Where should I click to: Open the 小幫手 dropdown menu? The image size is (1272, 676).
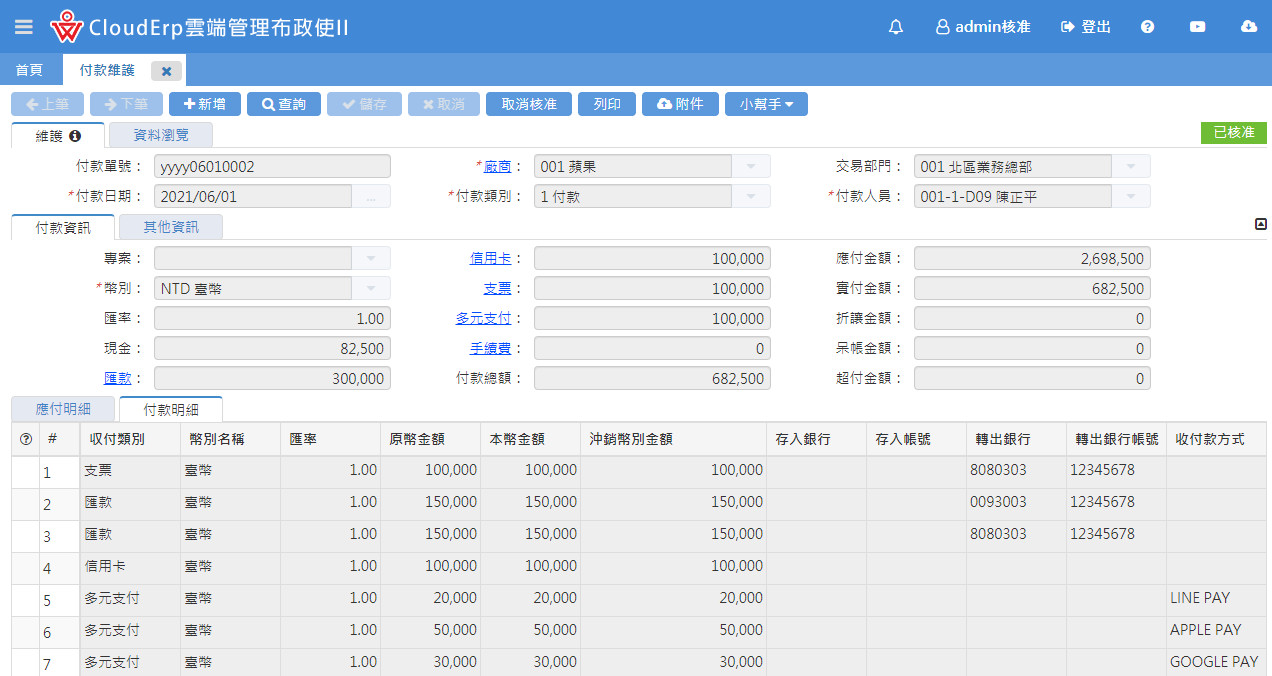click(x=765, y=104)
